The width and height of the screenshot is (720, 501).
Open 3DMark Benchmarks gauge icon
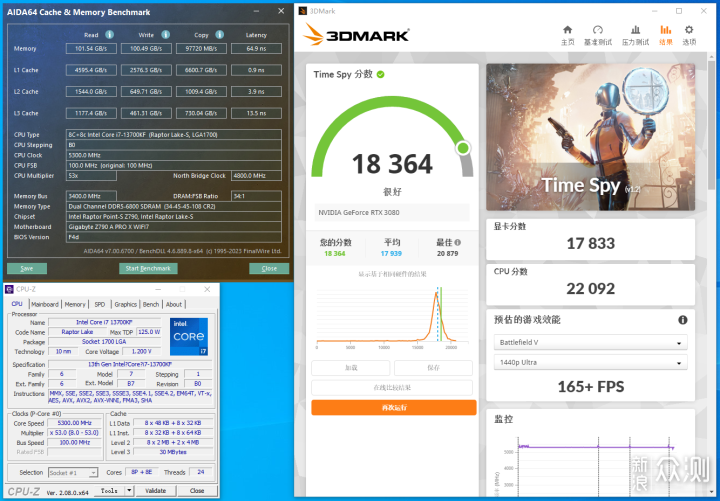coord(597,30)
